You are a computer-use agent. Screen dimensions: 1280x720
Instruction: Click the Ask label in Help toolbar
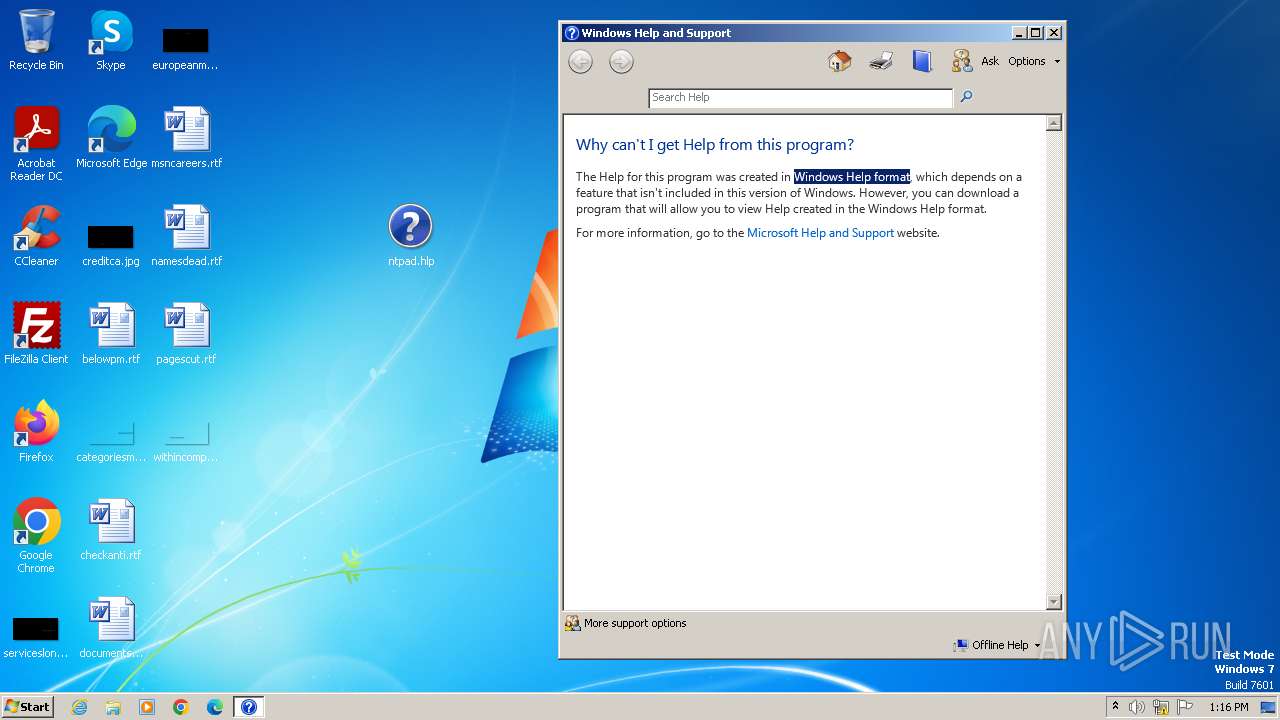pos(990,62)
